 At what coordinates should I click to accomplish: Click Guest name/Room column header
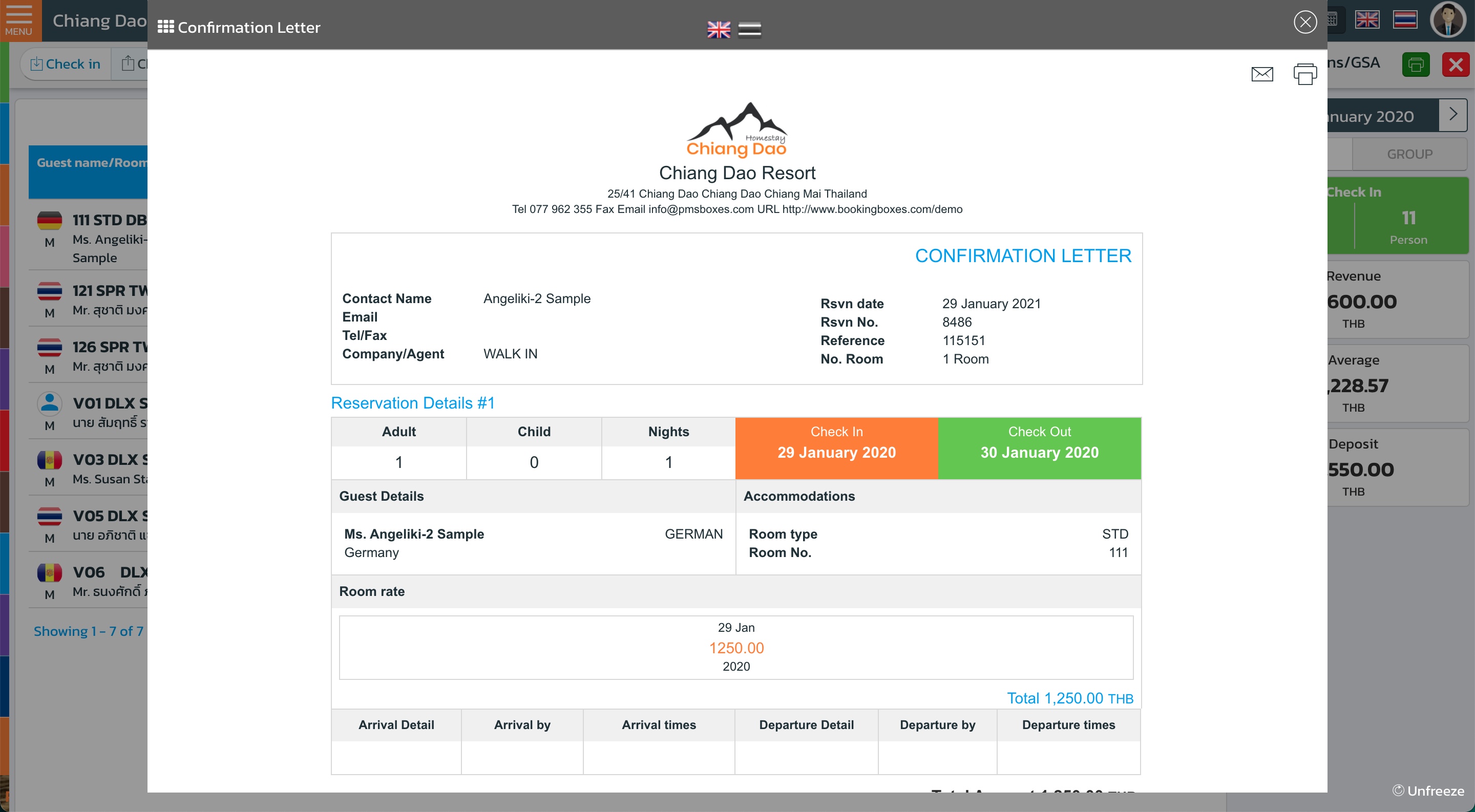pos(89,172)
